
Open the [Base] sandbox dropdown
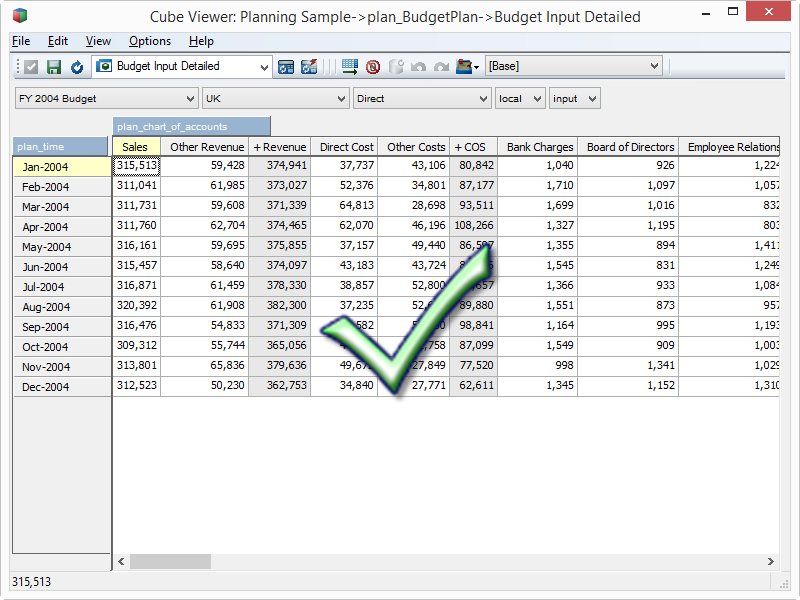655,67
